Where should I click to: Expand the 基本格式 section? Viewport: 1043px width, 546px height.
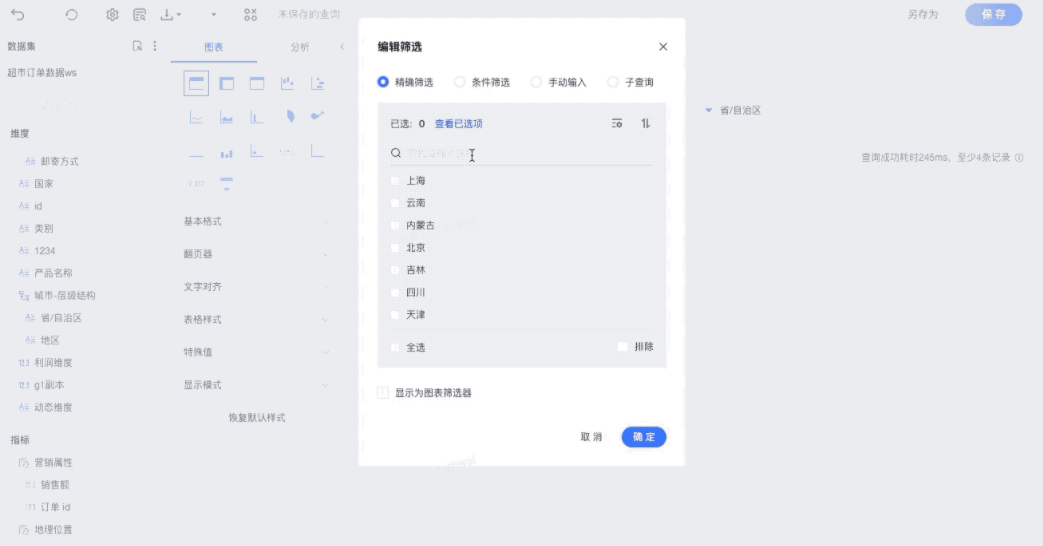[255, 221]
